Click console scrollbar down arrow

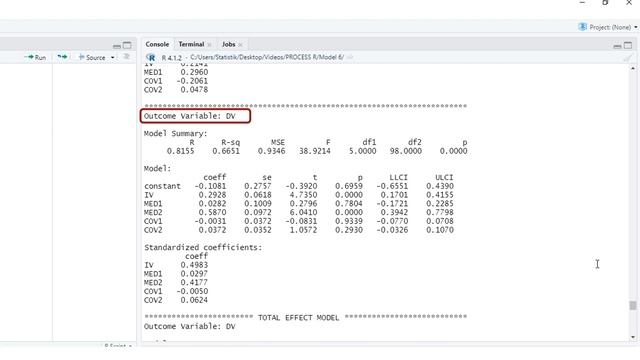(633, 337)
